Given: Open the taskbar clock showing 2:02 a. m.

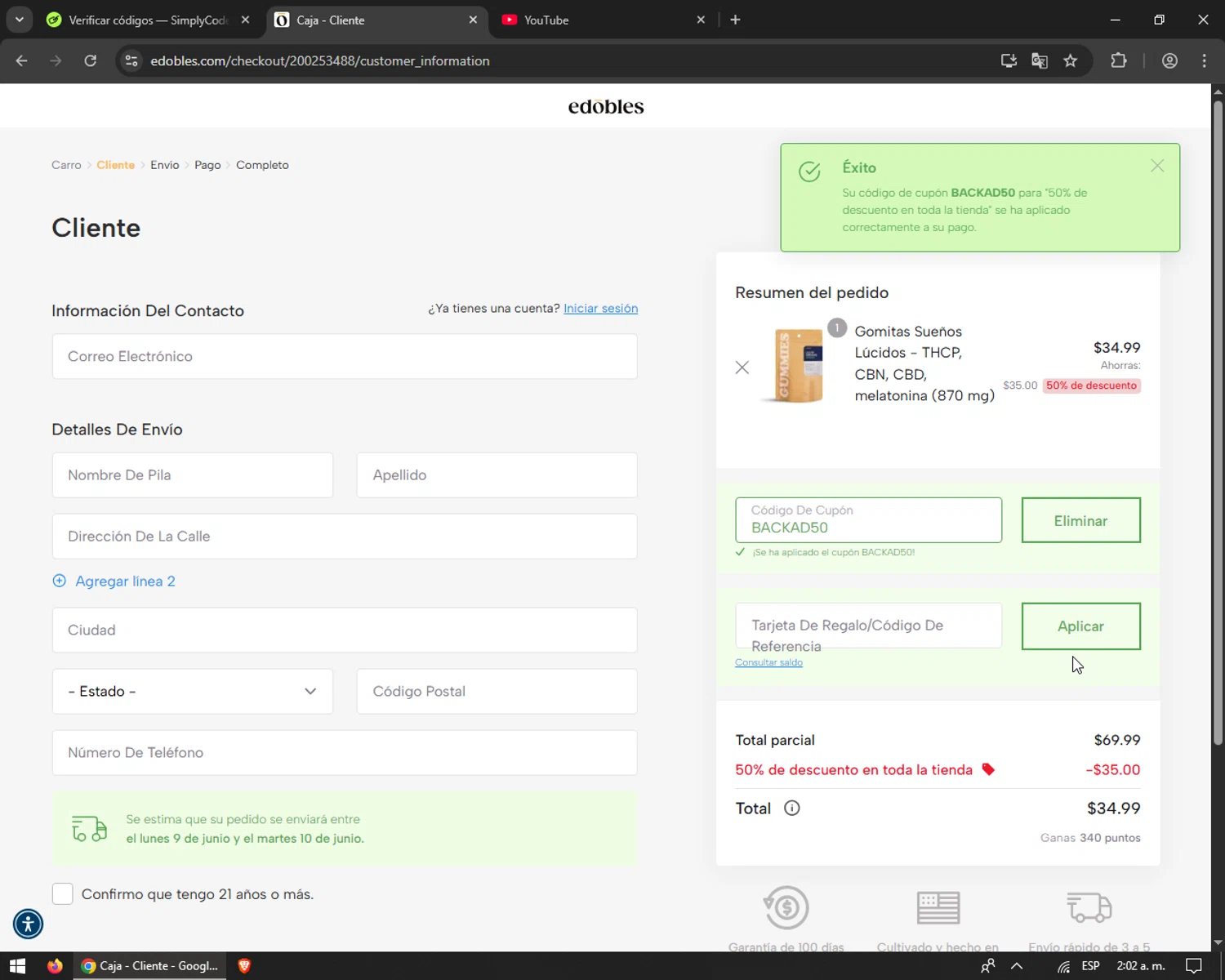Looking at the screenshot, I should point(1141,966).
